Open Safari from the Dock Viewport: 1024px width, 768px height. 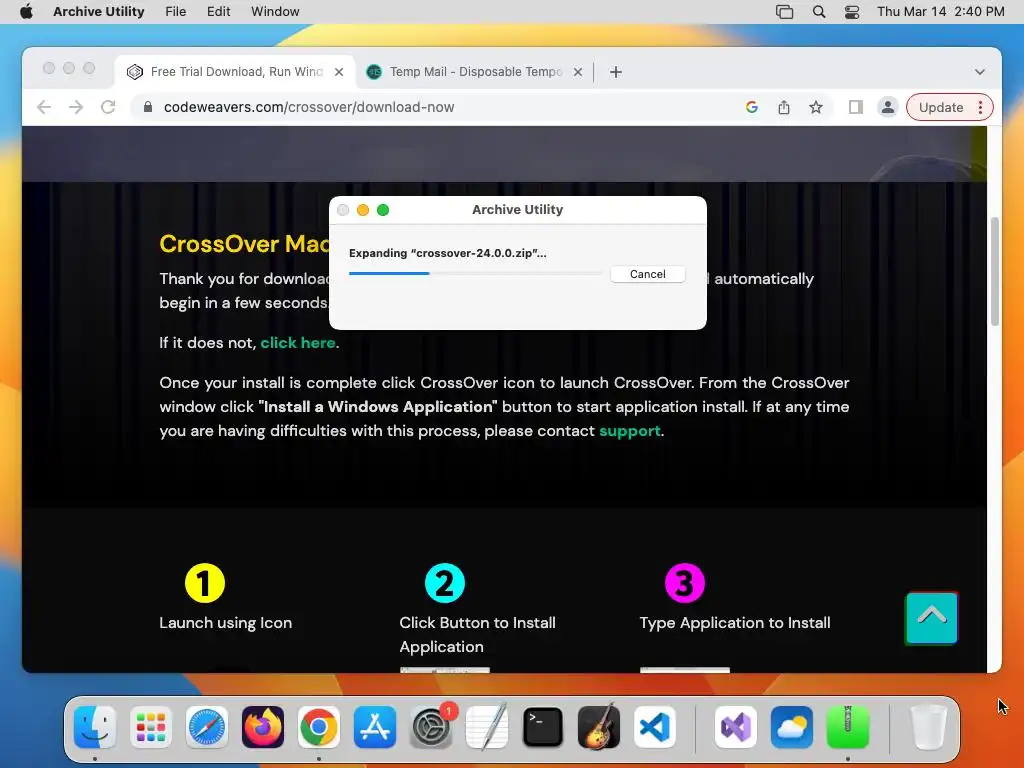(x=207, y=727)
